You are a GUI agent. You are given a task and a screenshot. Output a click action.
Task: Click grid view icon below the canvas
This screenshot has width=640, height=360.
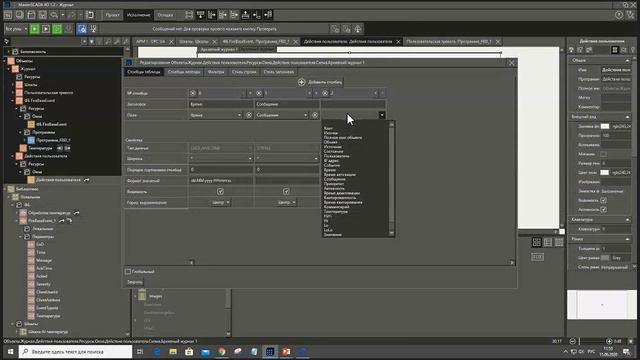(537, 242)
